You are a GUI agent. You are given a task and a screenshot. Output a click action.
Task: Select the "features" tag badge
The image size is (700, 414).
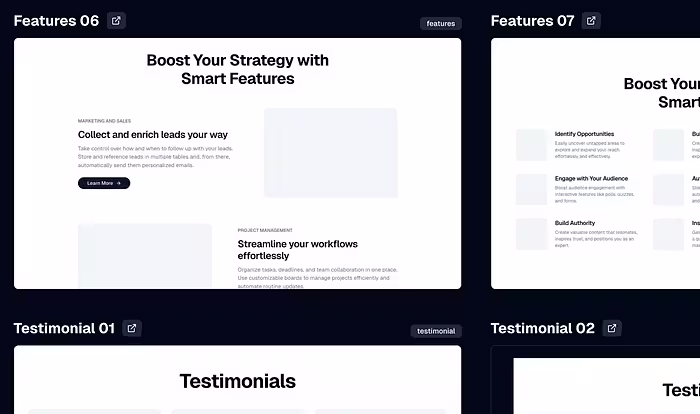click(x=440, y=23)
